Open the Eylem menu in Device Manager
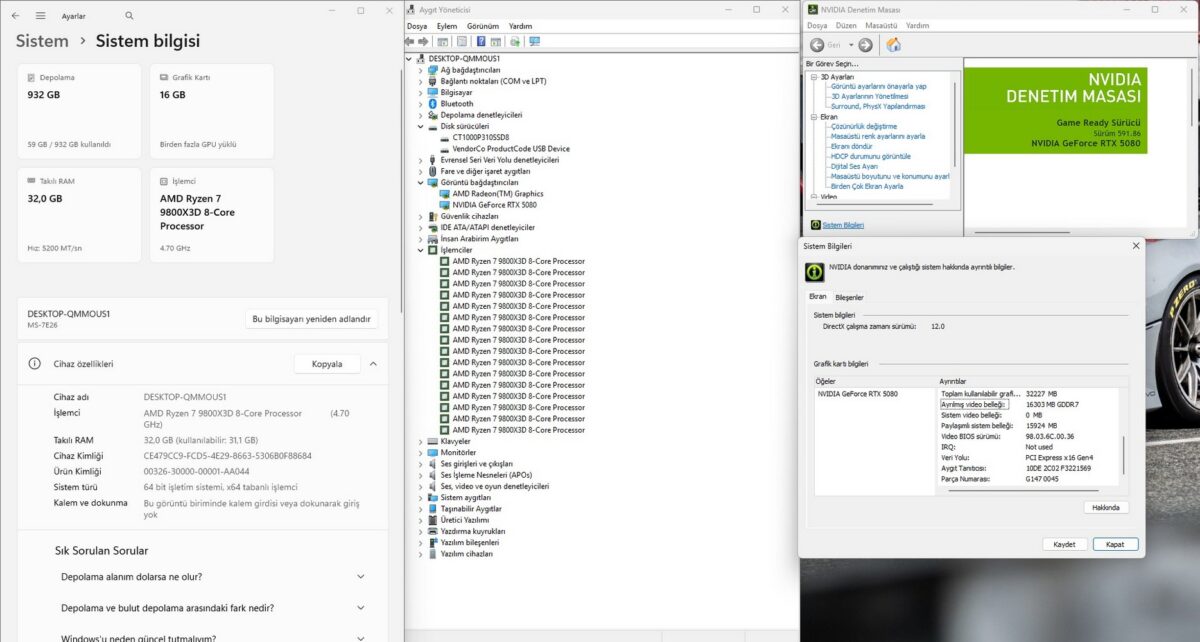 (447, 26)
